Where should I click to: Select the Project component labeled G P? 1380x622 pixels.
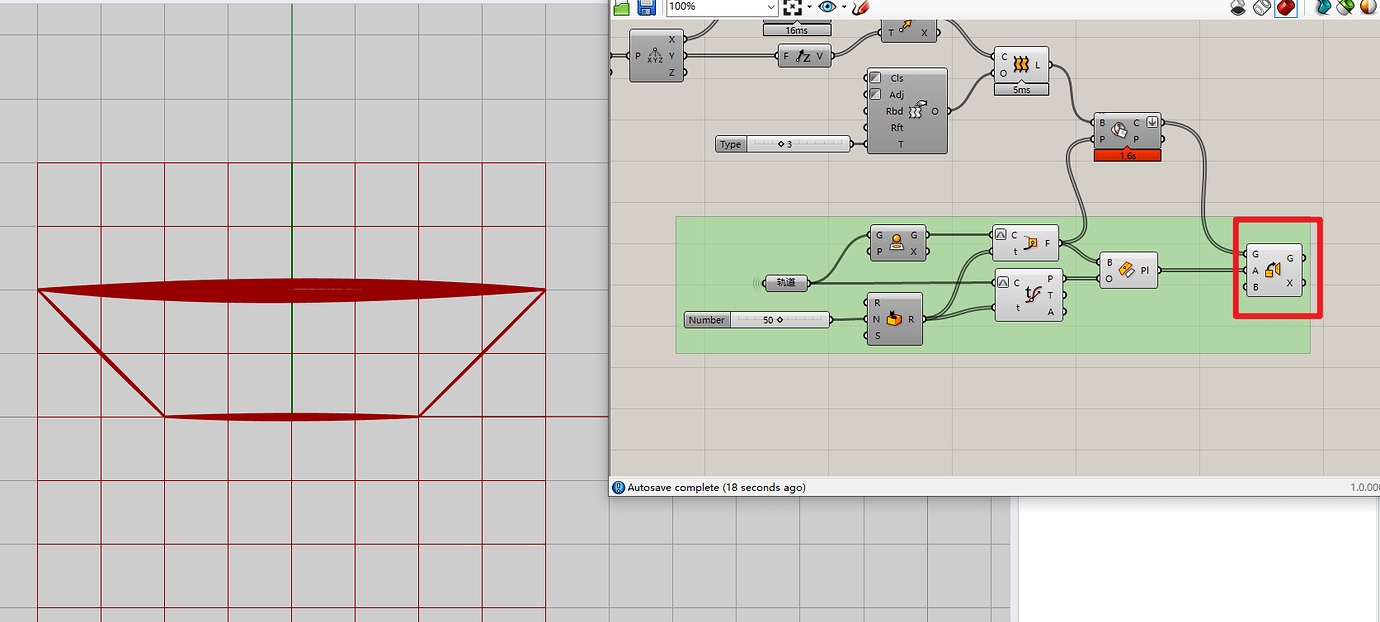pyautogui.click(x=896, y=243)
